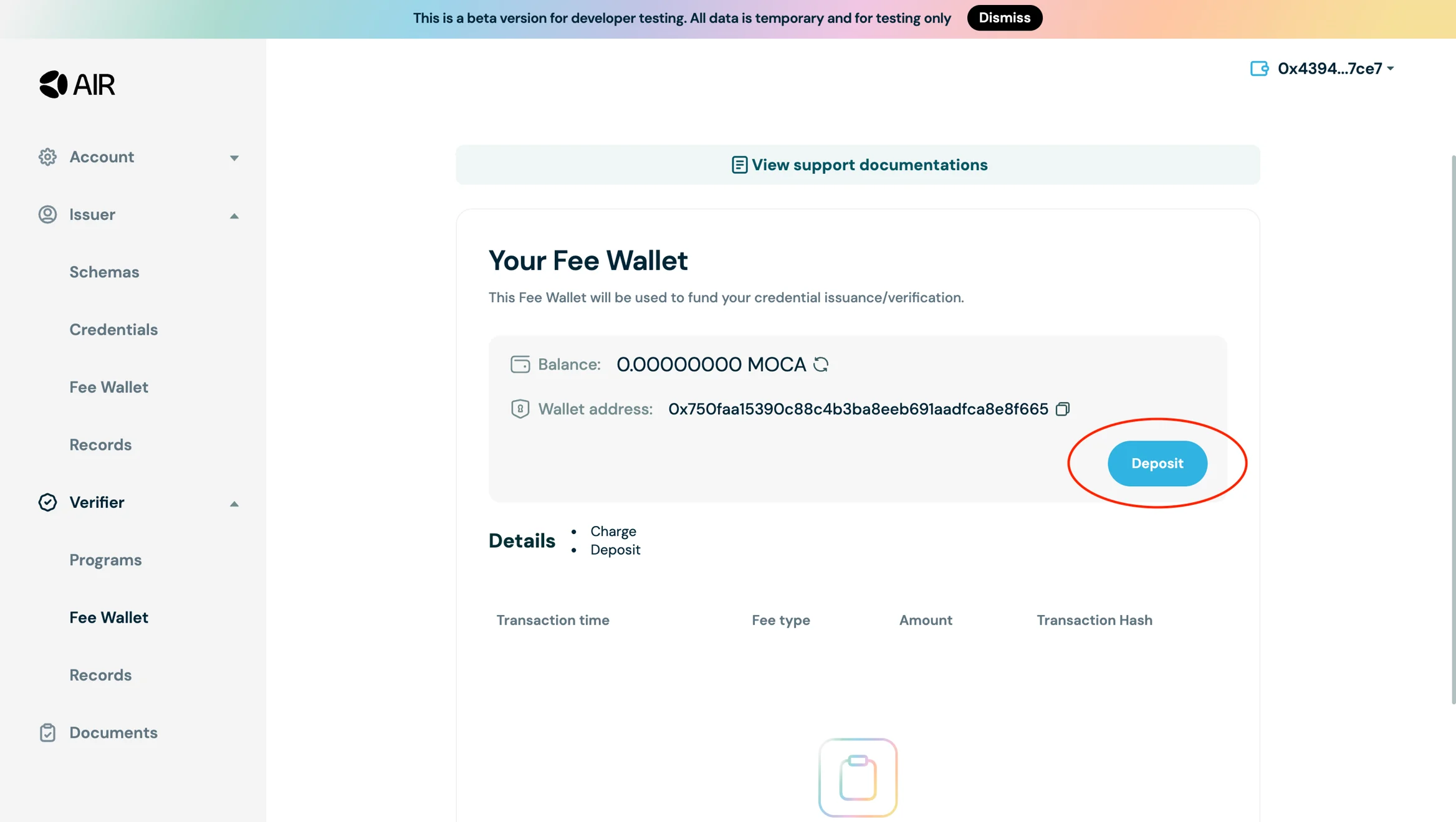Click the Account gear icon

point(47,157)
